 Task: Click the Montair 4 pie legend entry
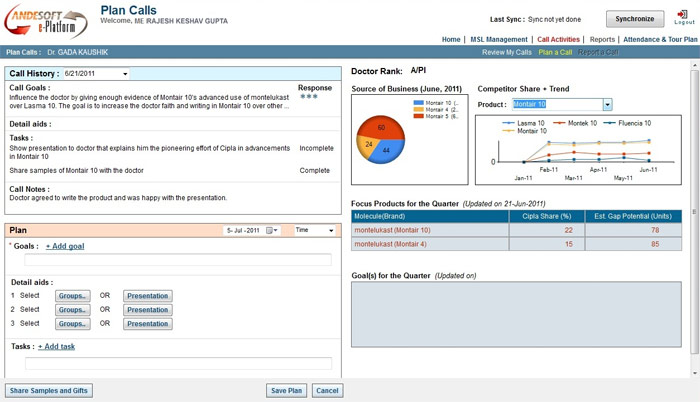[436, 109]
